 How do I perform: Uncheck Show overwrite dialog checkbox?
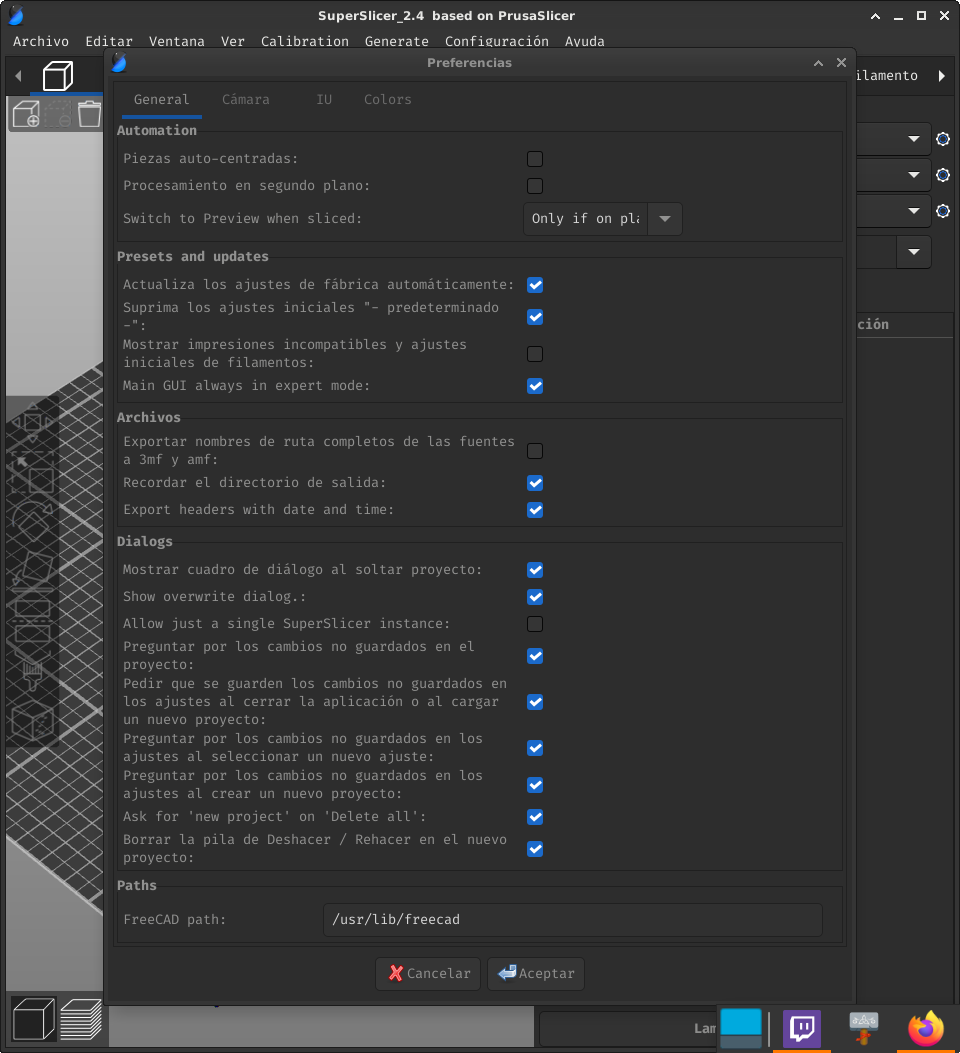tap(535, 597)
